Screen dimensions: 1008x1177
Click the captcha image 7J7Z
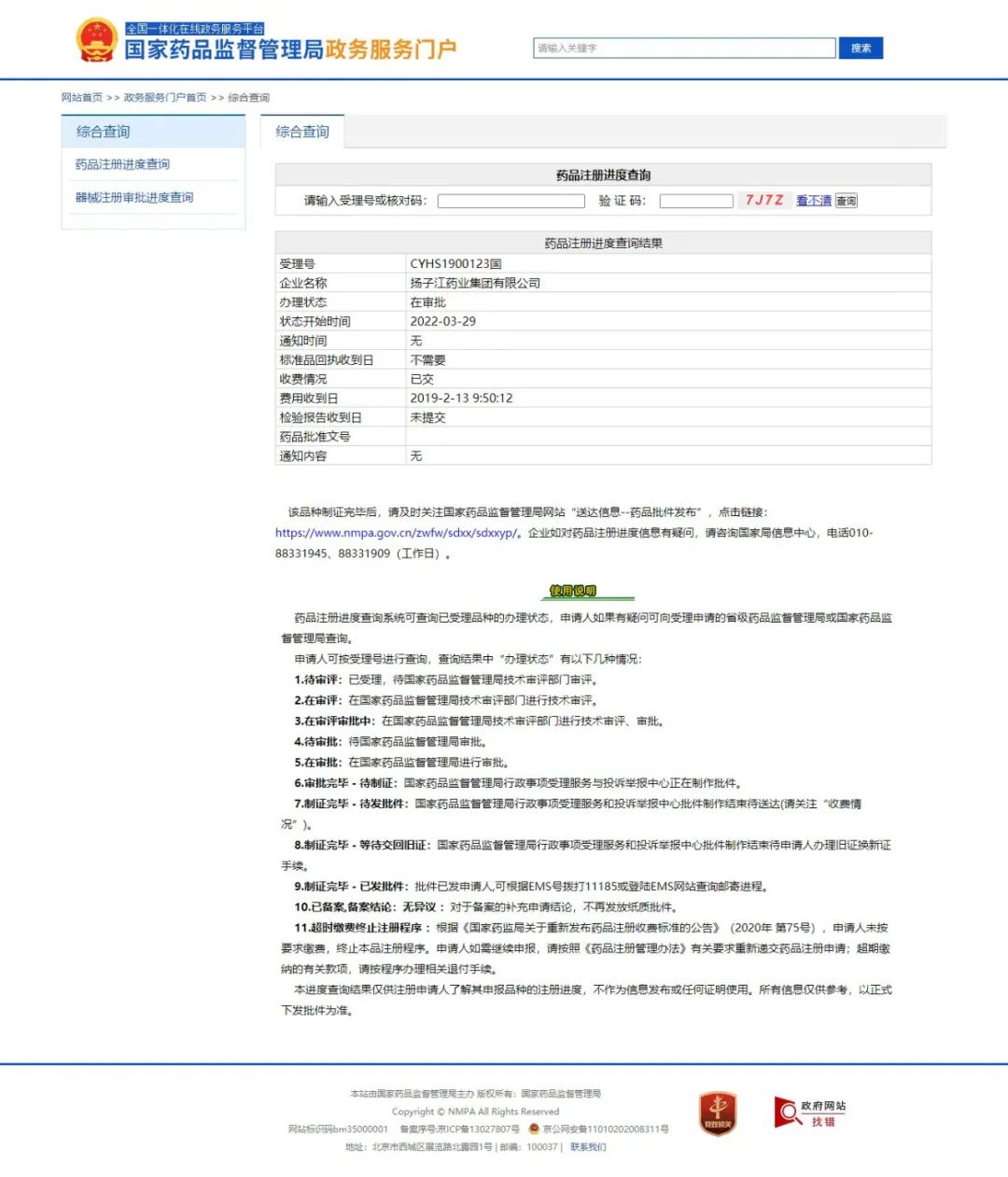[x=763, y=200]
